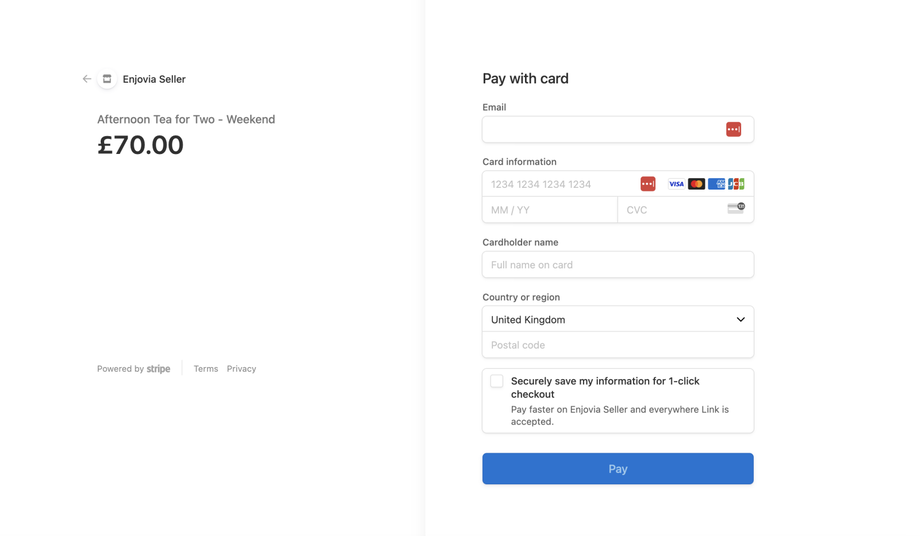Focus the Email input field
Viewport: 920px width, 536px height.
[x=600, y=129]
